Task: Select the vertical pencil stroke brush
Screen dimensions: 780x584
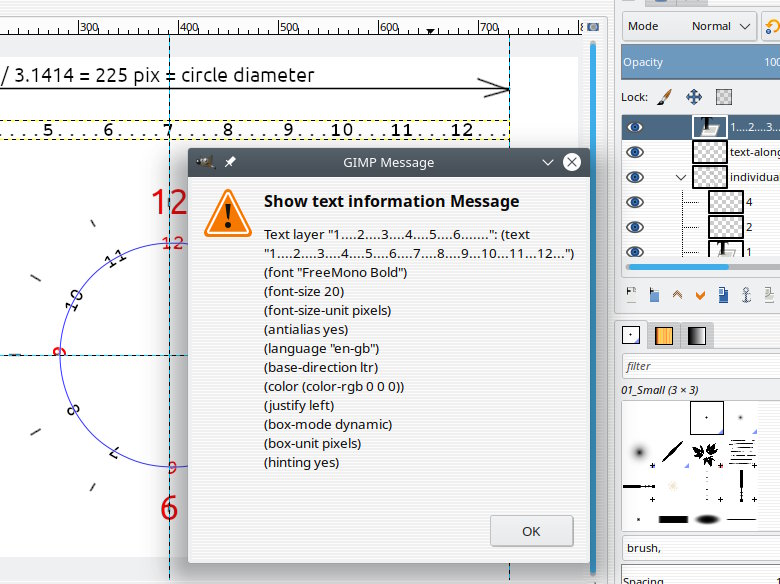Action: coord(741,486)
